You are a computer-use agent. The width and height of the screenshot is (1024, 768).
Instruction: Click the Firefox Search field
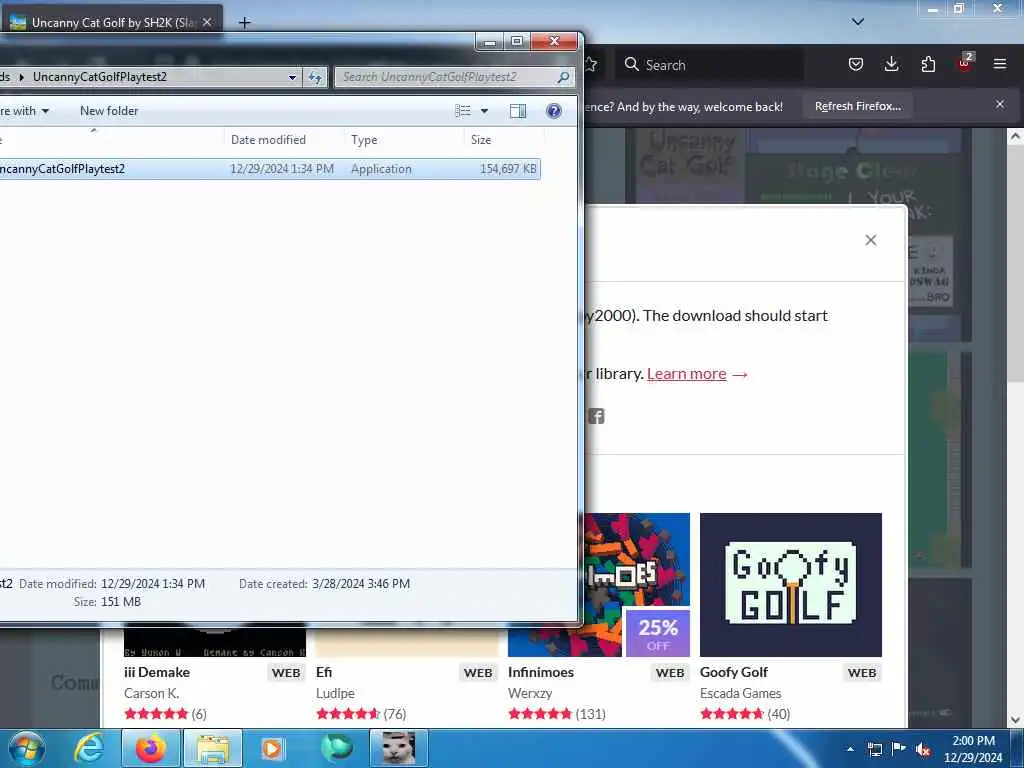click(x=712, y=65)
